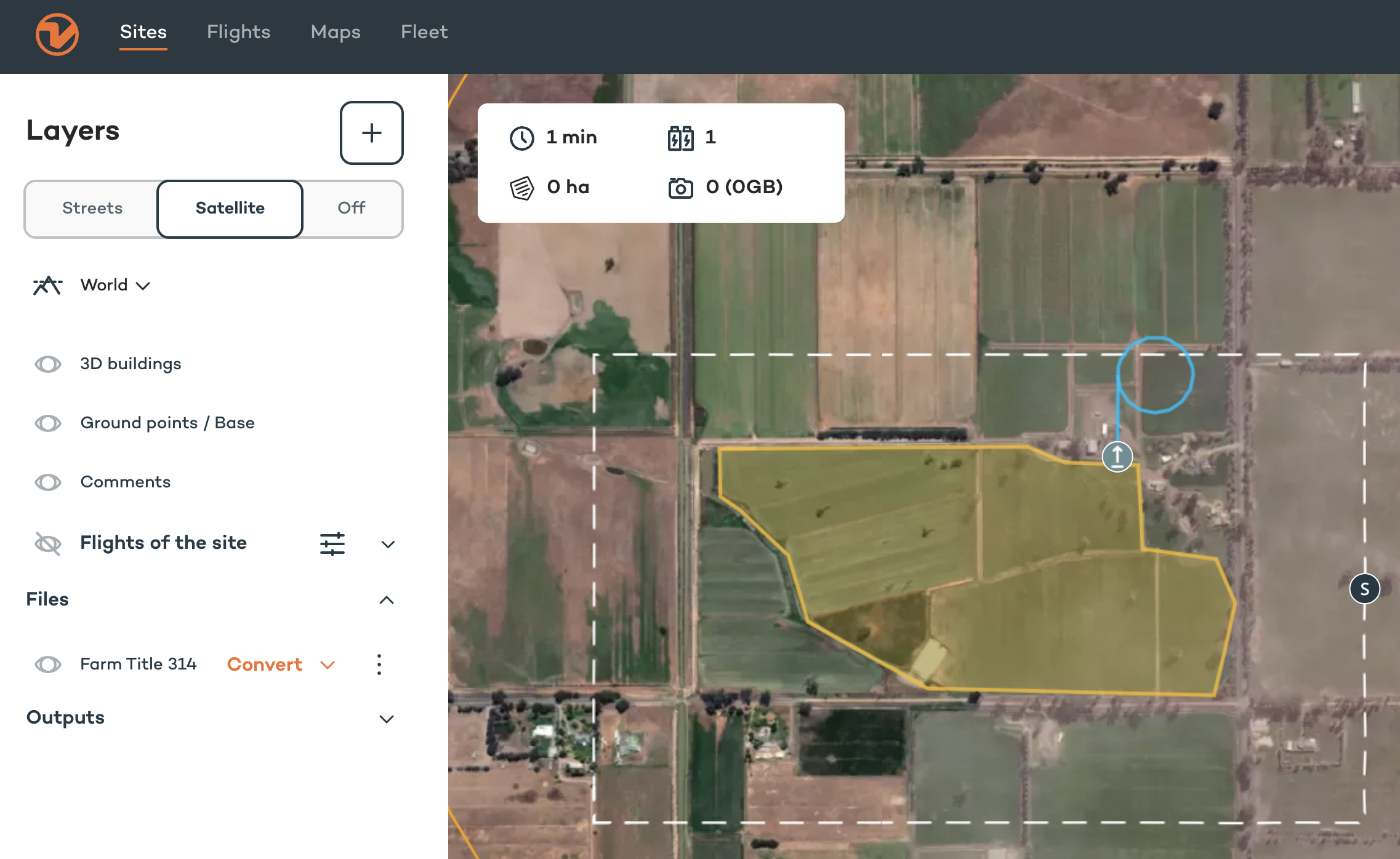Click the Convert link for Farm Title 314
1400x859 pixels.
(265, 665)
